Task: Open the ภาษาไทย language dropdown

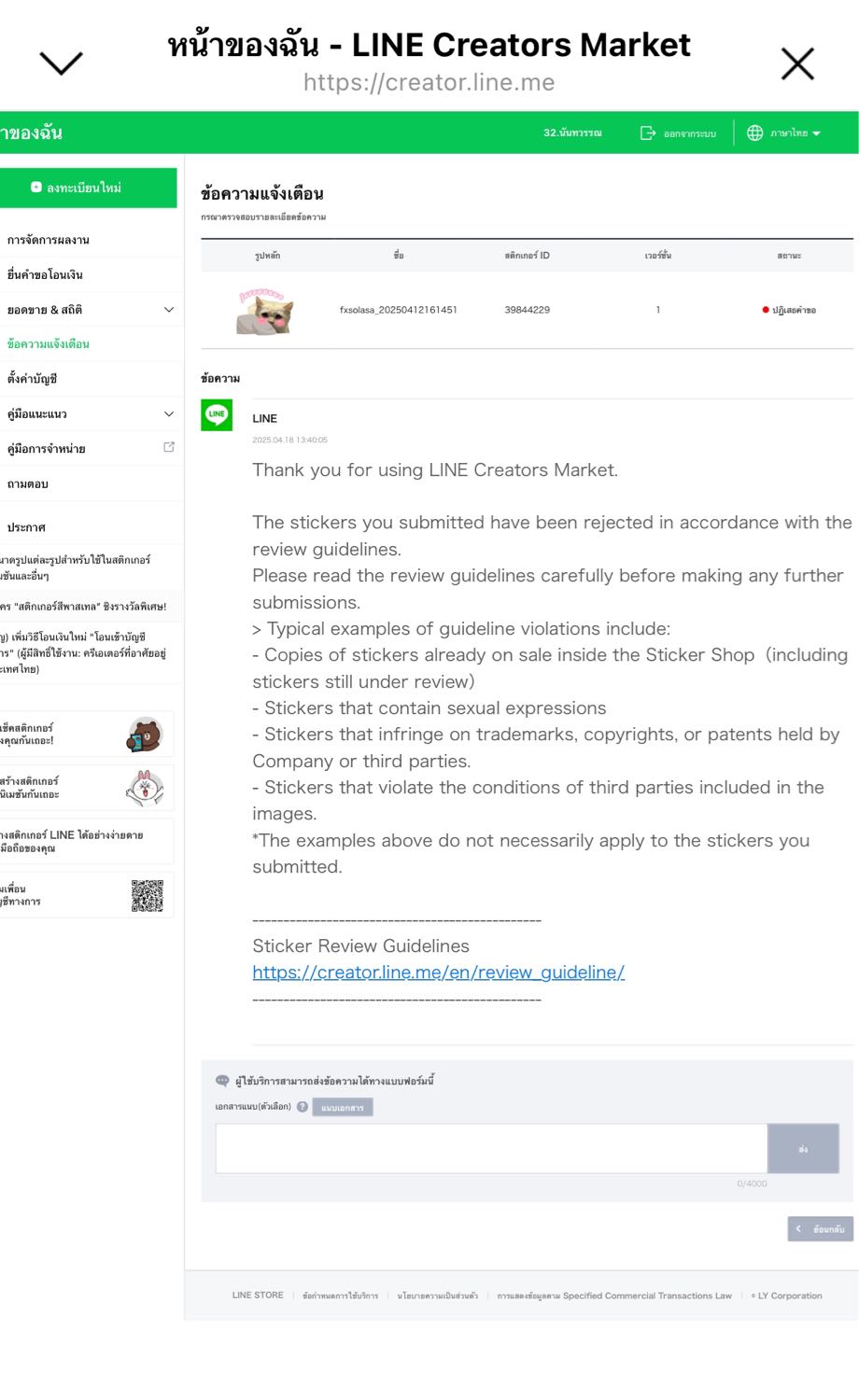Action: [x=796, y=133]
